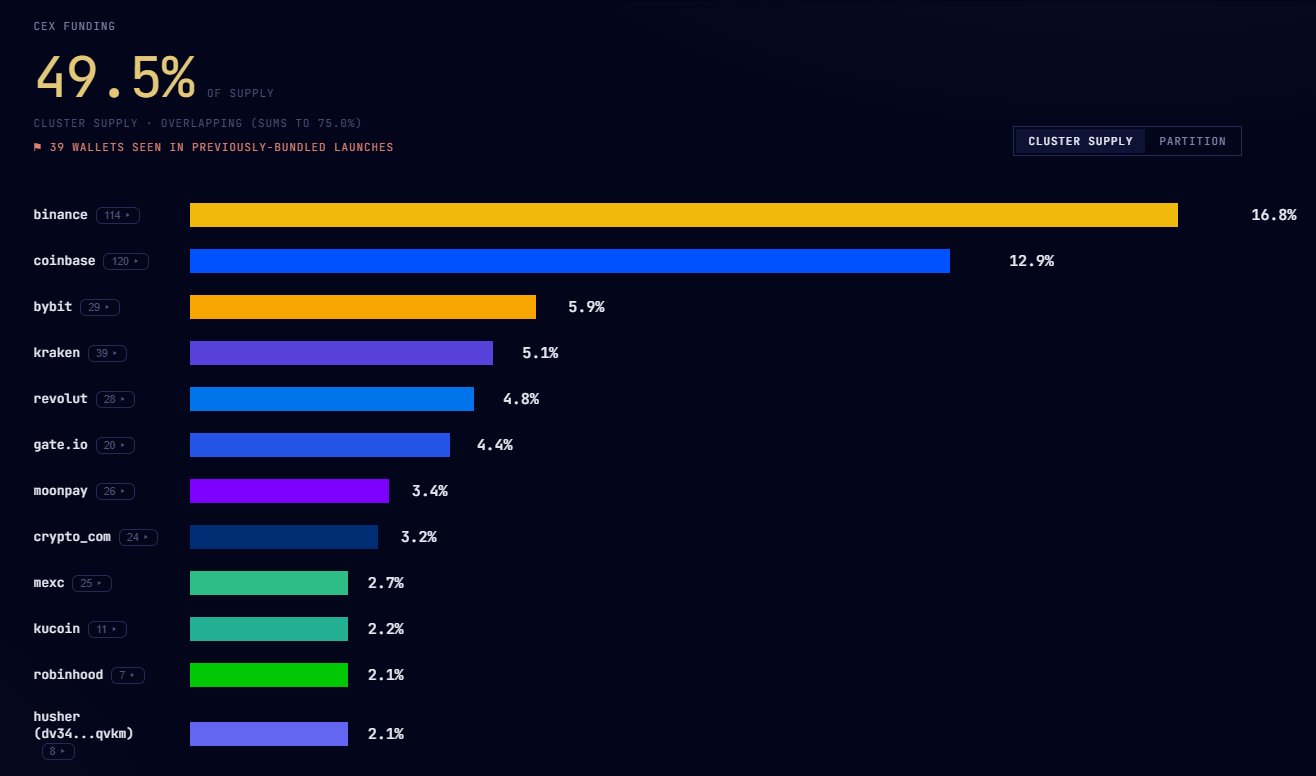
Task: Click crypto_com's 3.2% value
Action: [419, 537]
